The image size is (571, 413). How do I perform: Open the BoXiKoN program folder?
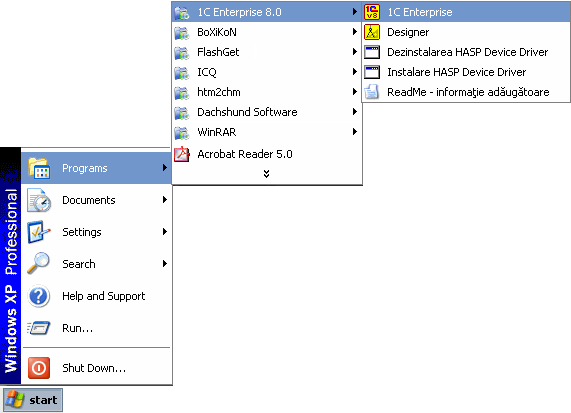click(267, 32)
